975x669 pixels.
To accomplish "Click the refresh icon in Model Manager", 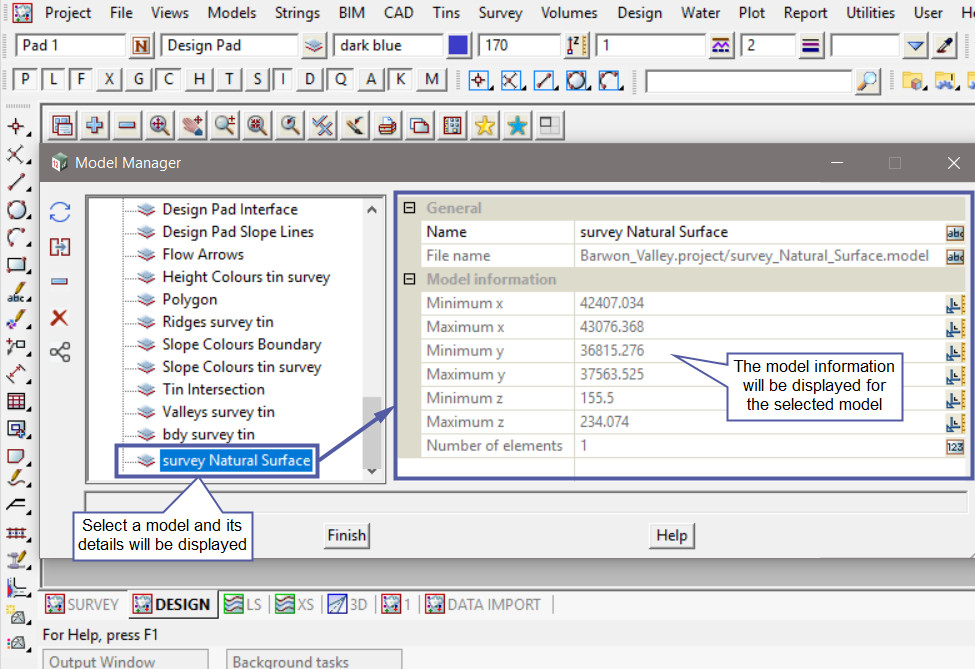I will click(60, 212).
